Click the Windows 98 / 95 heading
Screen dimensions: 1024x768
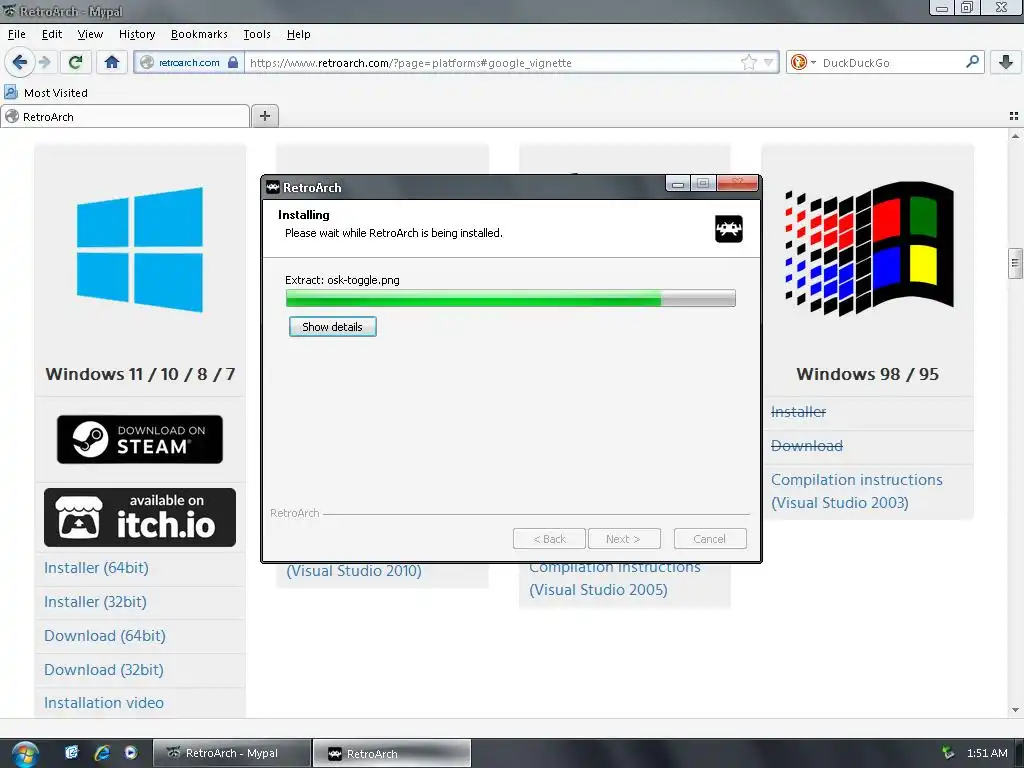click(x=867, y=374)
